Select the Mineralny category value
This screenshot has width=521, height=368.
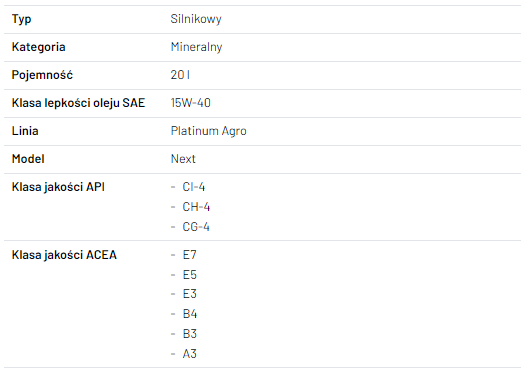[196, 47]
